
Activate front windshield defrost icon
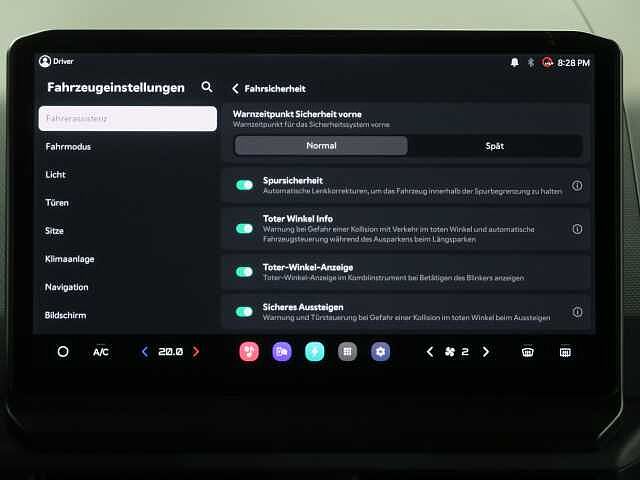tap(528, 352)
